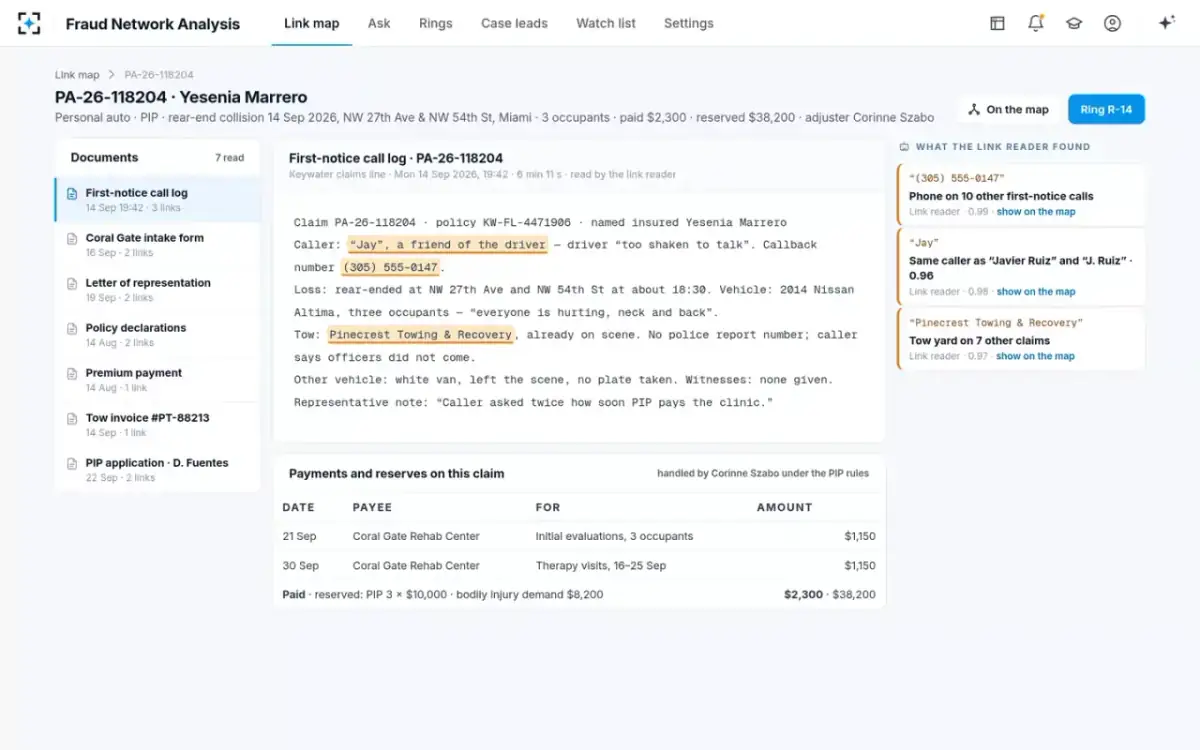
Task: Select the Tow invoice #PT-88213 document
Action: click(x=158, y=424)
